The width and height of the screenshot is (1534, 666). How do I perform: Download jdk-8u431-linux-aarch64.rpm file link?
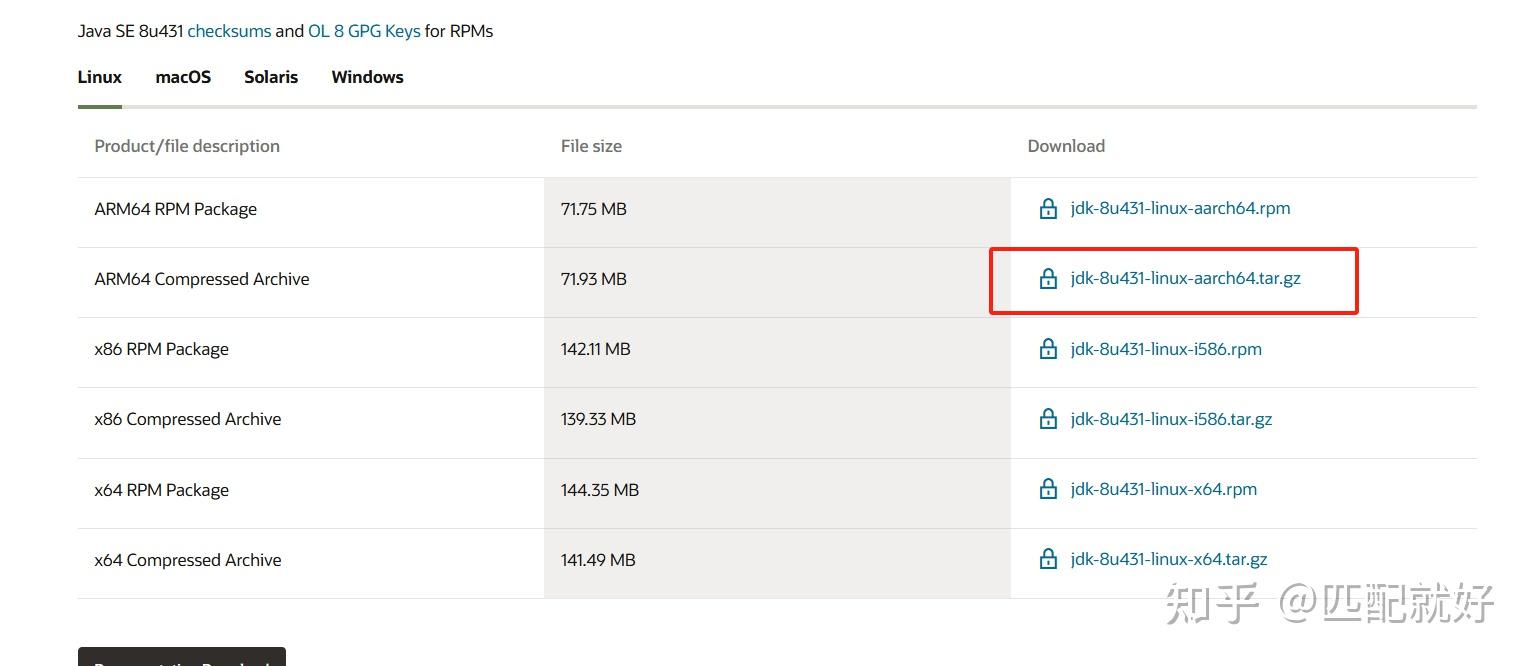pos(1180,208)
